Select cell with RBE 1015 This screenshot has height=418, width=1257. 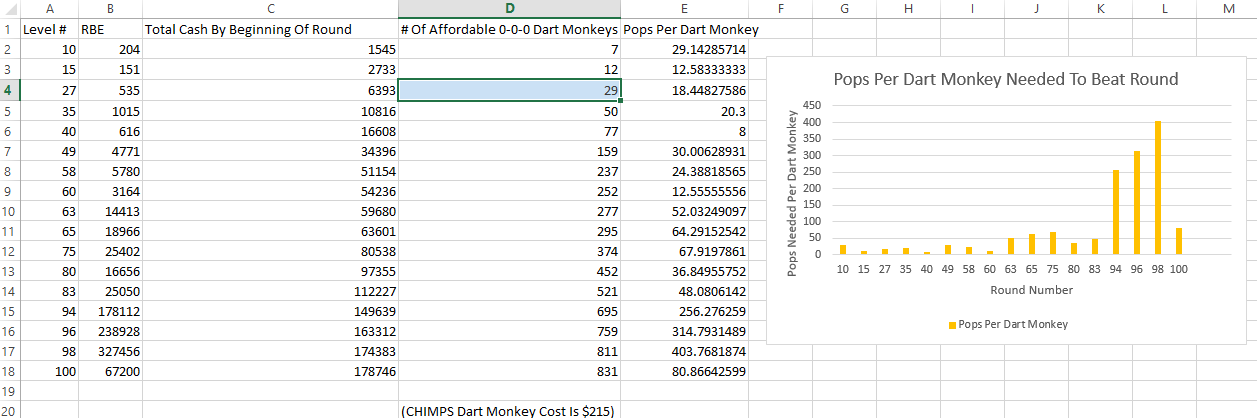(x=111, y=109)
